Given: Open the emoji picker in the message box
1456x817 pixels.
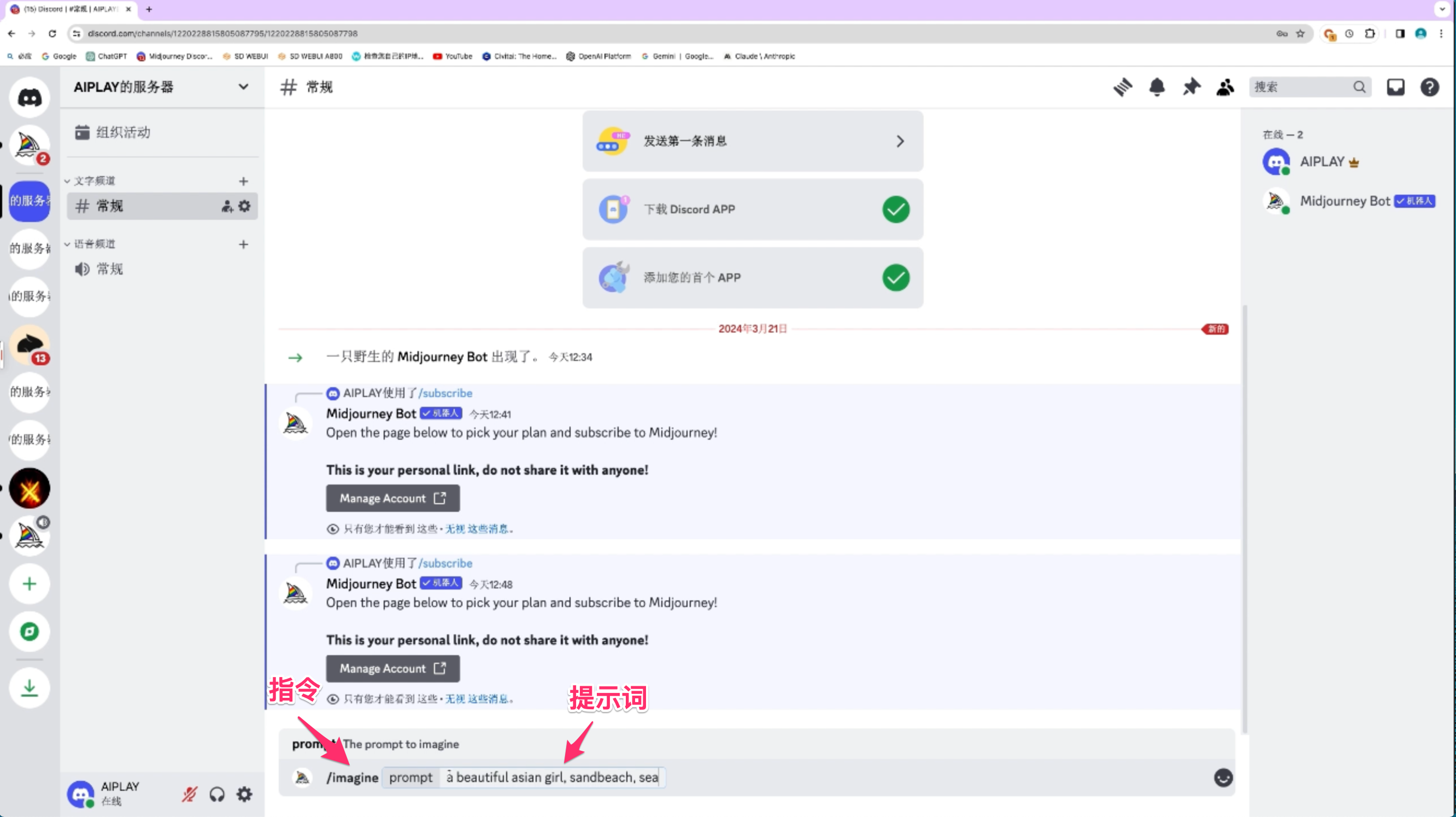Looking at the screenshot, I should pos(1223,778).
